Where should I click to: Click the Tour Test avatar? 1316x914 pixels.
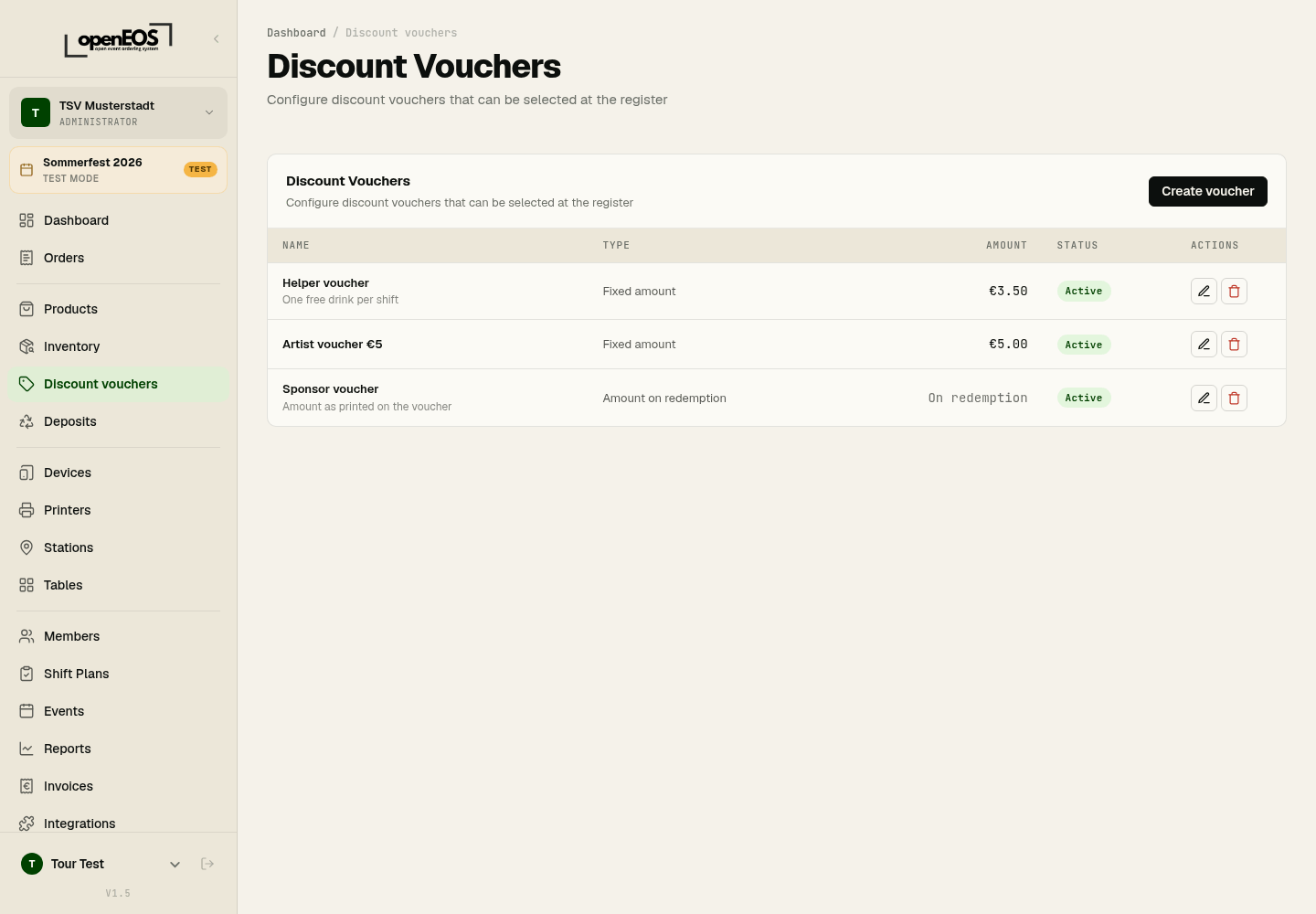pyautogui.click(x=32, y=864)
